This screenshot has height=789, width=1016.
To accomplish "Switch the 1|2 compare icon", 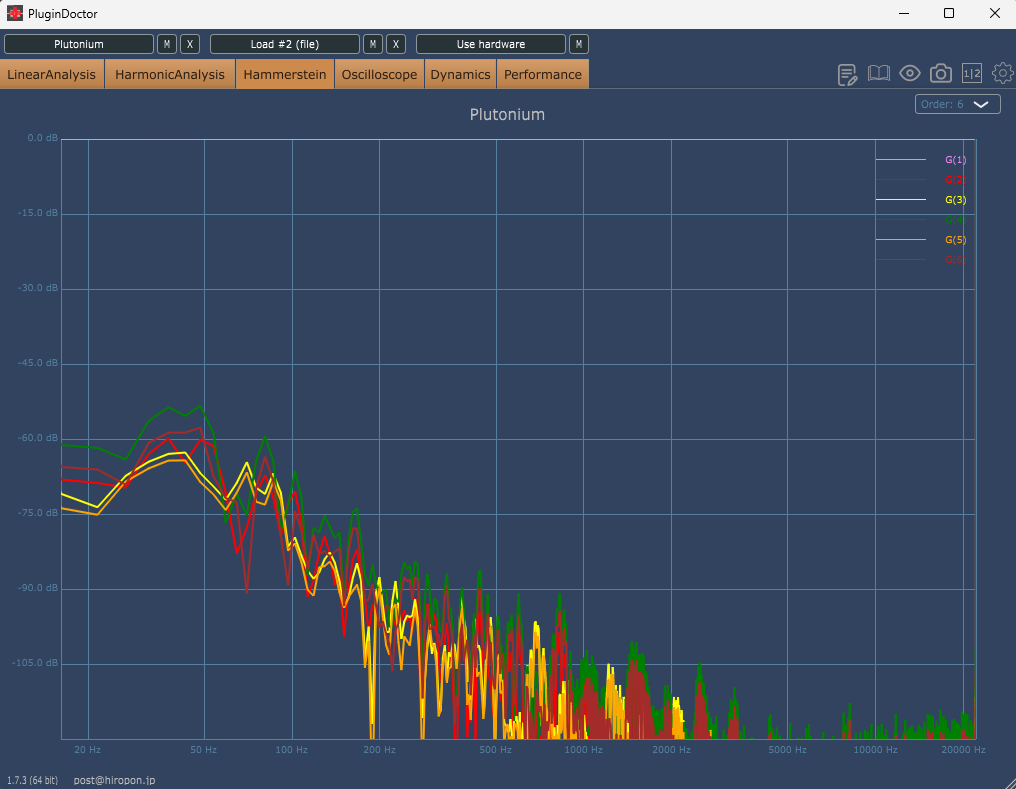I will pos(972,74).
